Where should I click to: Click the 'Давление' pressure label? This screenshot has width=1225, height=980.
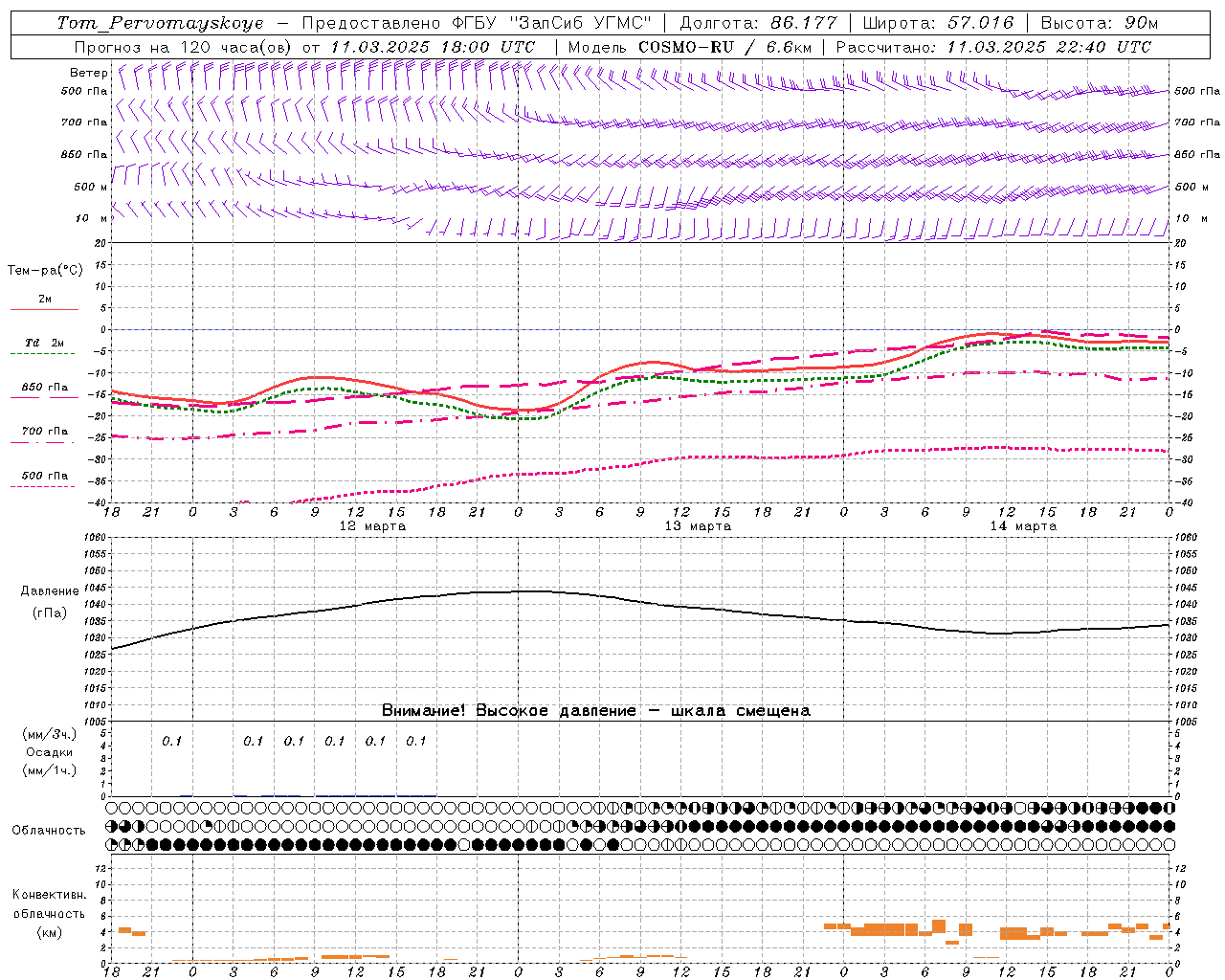pyautogui.click(x=50, y=591)
